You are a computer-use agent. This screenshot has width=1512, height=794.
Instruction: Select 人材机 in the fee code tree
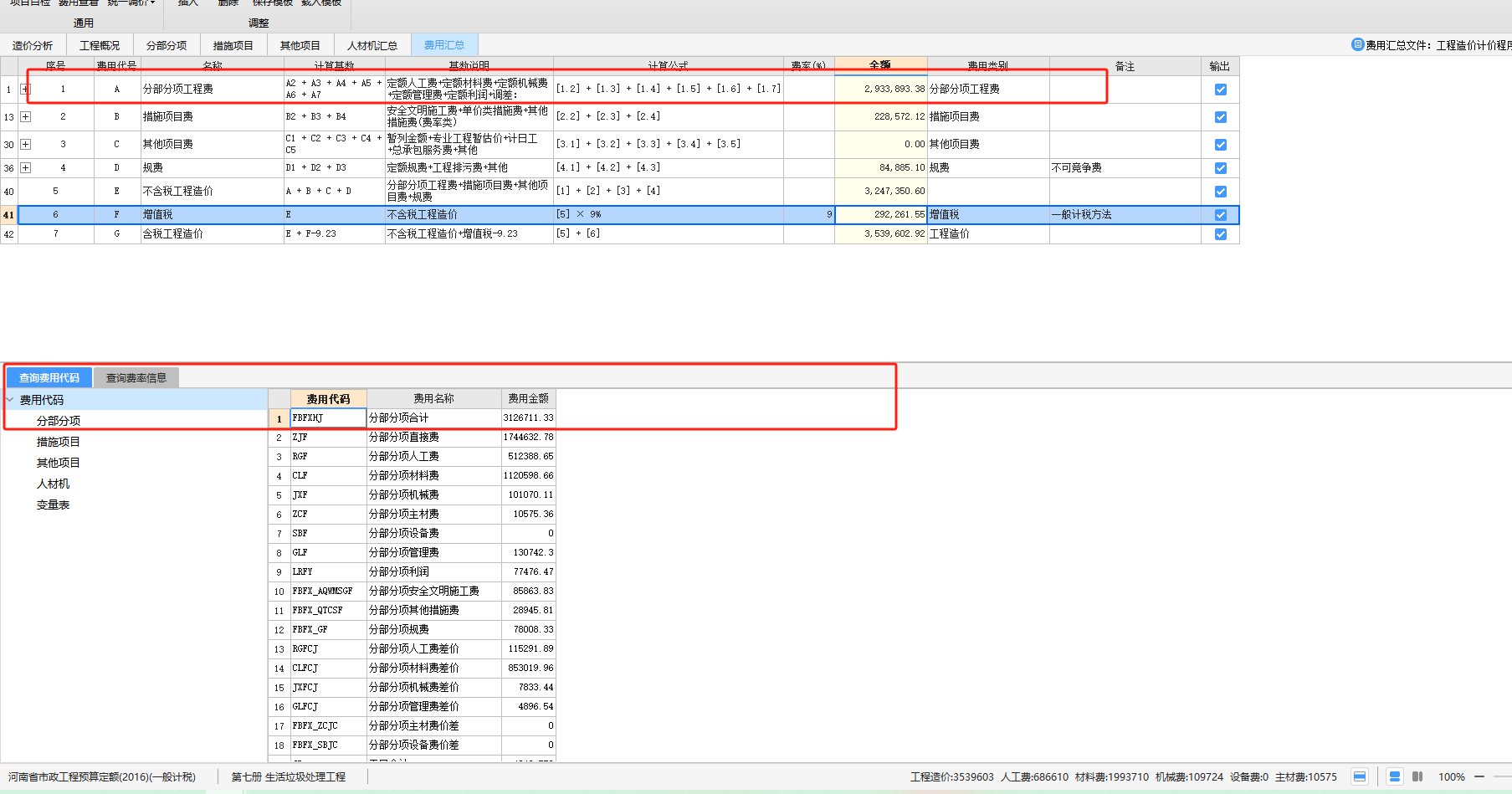pos(54,484)
